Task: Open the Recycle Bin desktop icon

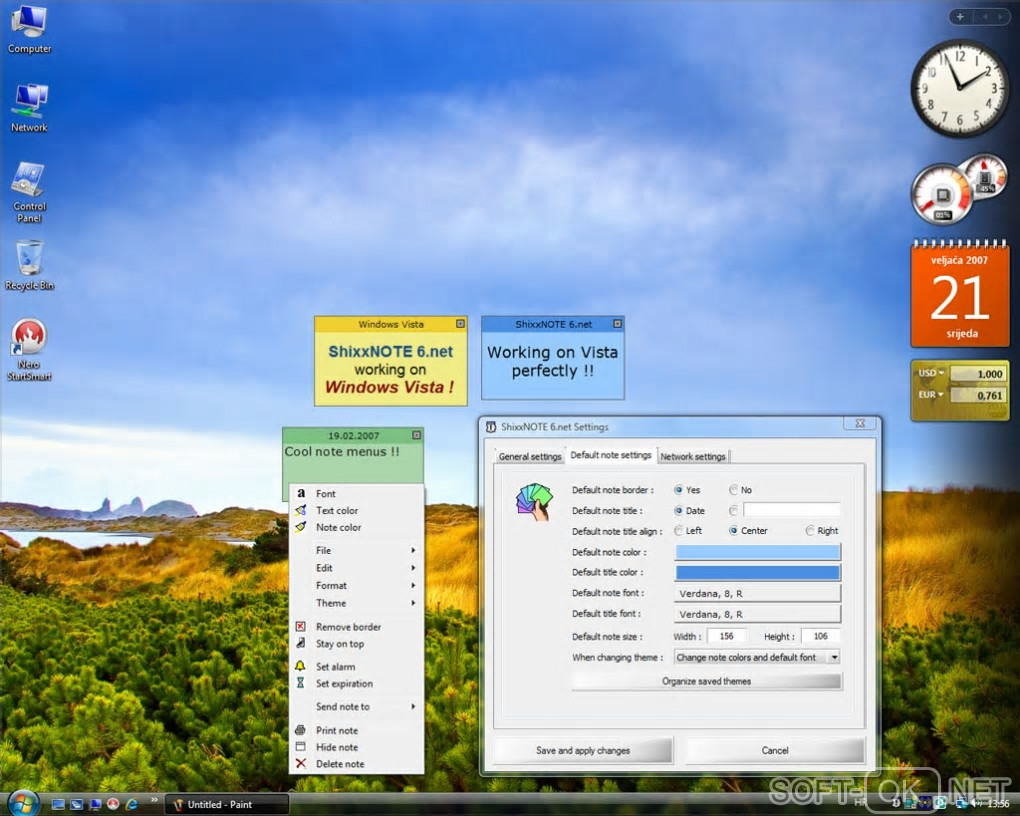Action: (29, 265)
